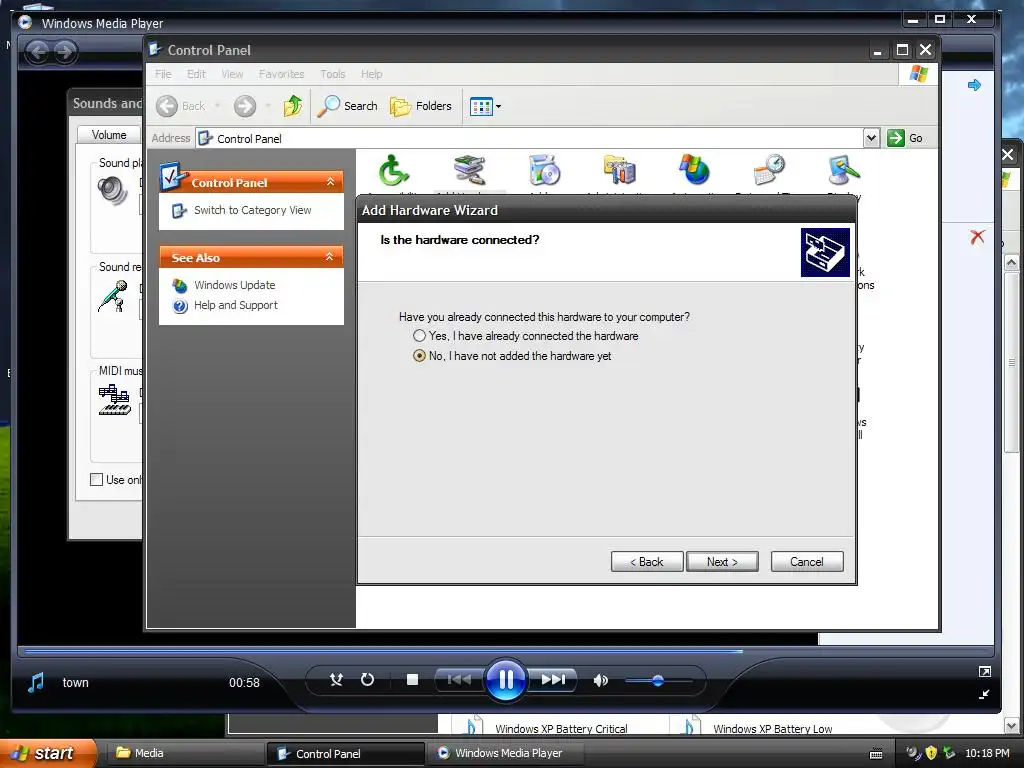The image size is (1024, 768).
Task: Click the security shield tray icon
Action: point(931,753)
